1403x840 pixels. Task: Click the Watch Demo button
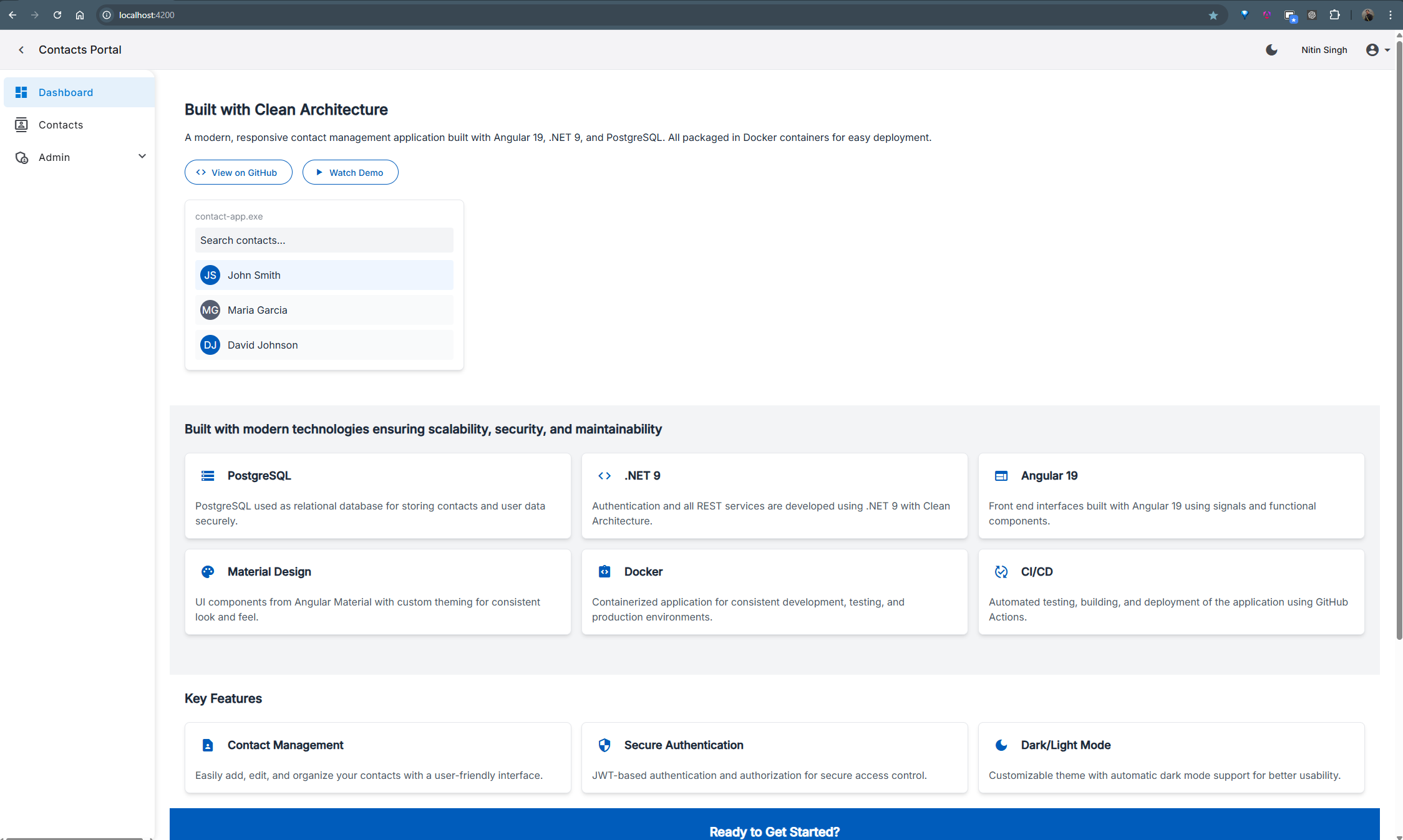[x=350, y=172]
